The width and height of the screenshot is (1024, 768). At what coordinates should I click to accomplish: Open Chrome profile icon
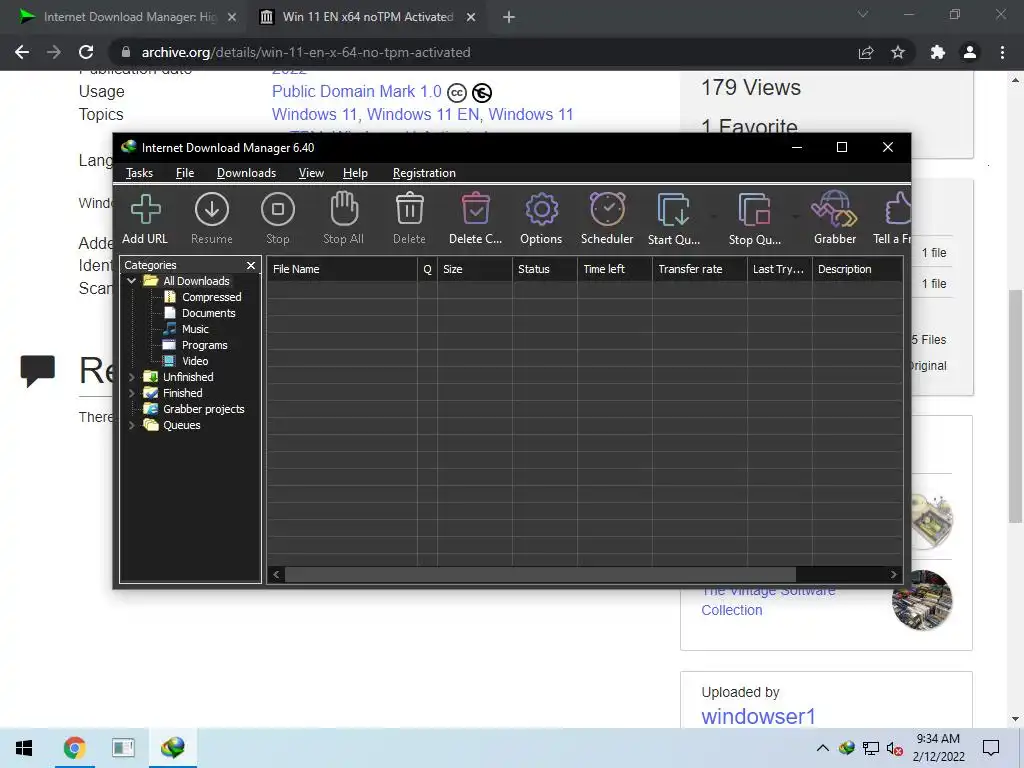[x=970, y=52]
